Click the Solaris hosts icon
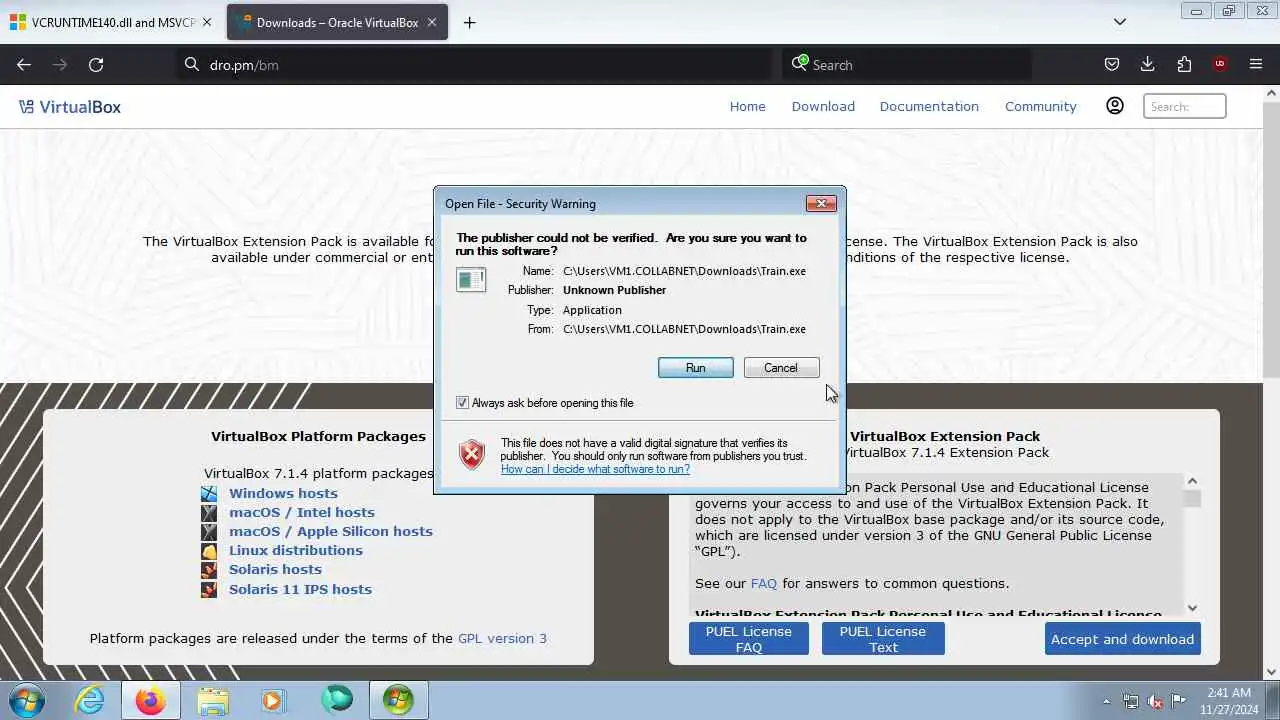Image resolution: width=1280 pixels, height=720 pixels. click(x=209, y=570)
